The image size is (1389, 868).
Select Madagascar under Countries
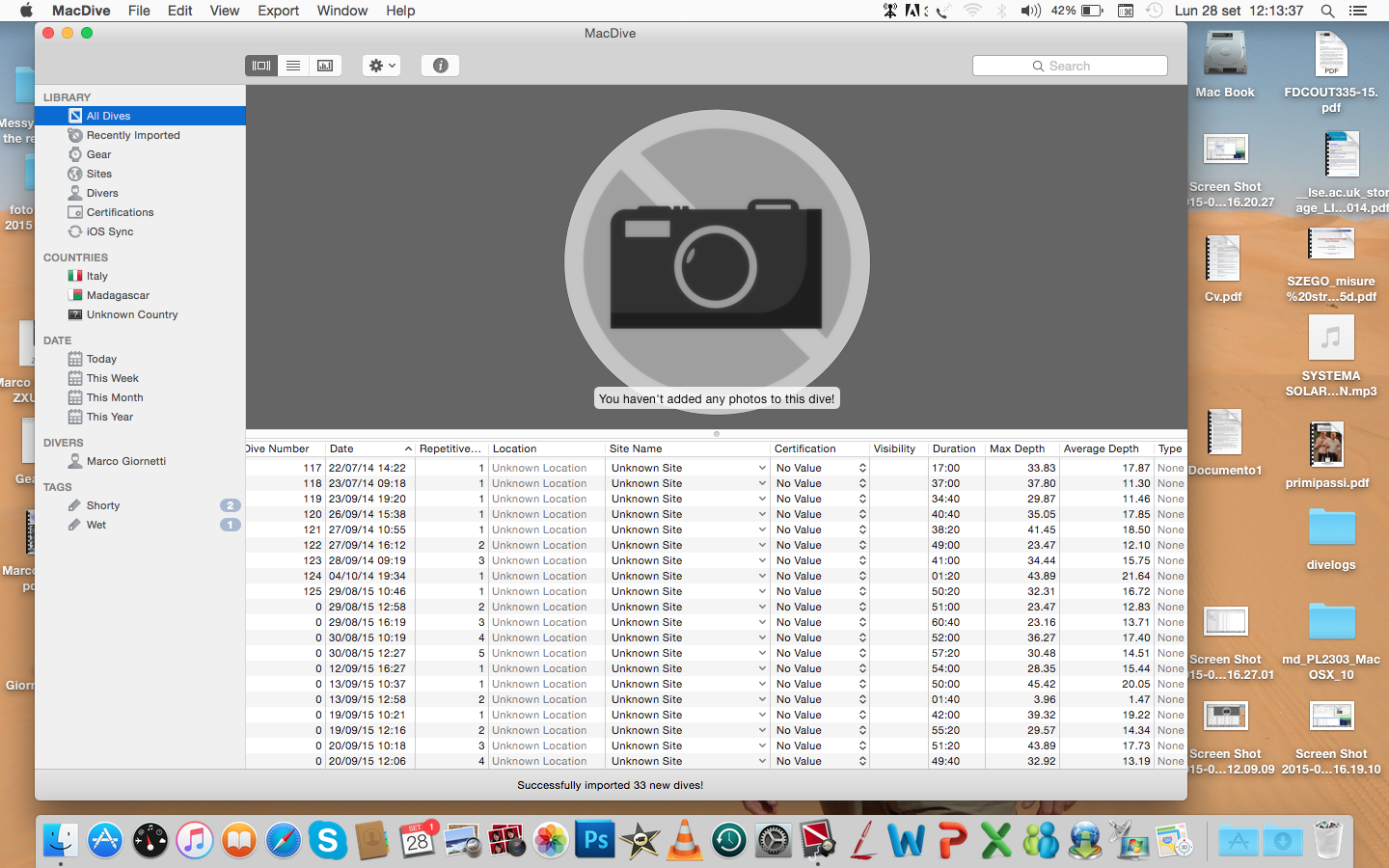tap(118, 295)
